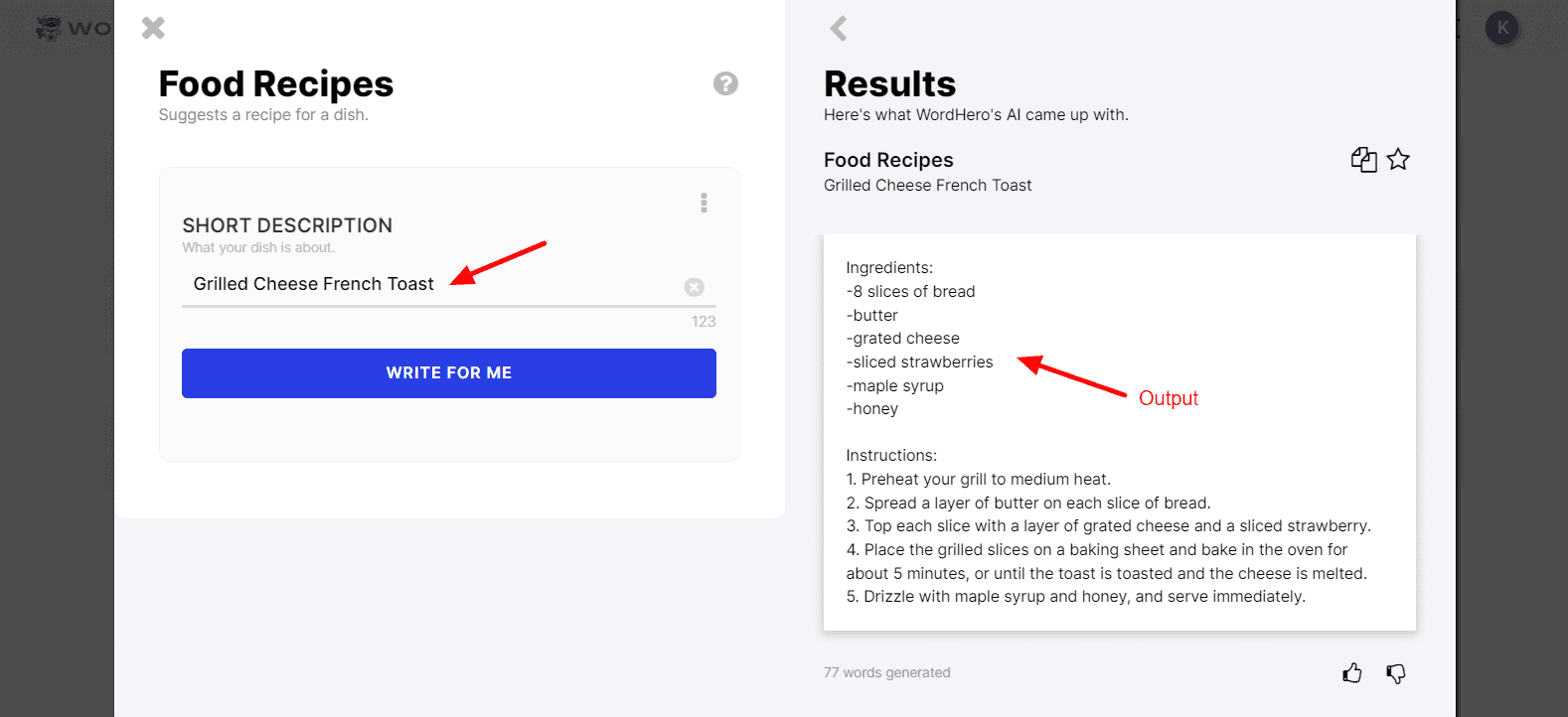Click the 123 character counter
This screenshot has height=717, width=1568.
[x=704, y=322]
